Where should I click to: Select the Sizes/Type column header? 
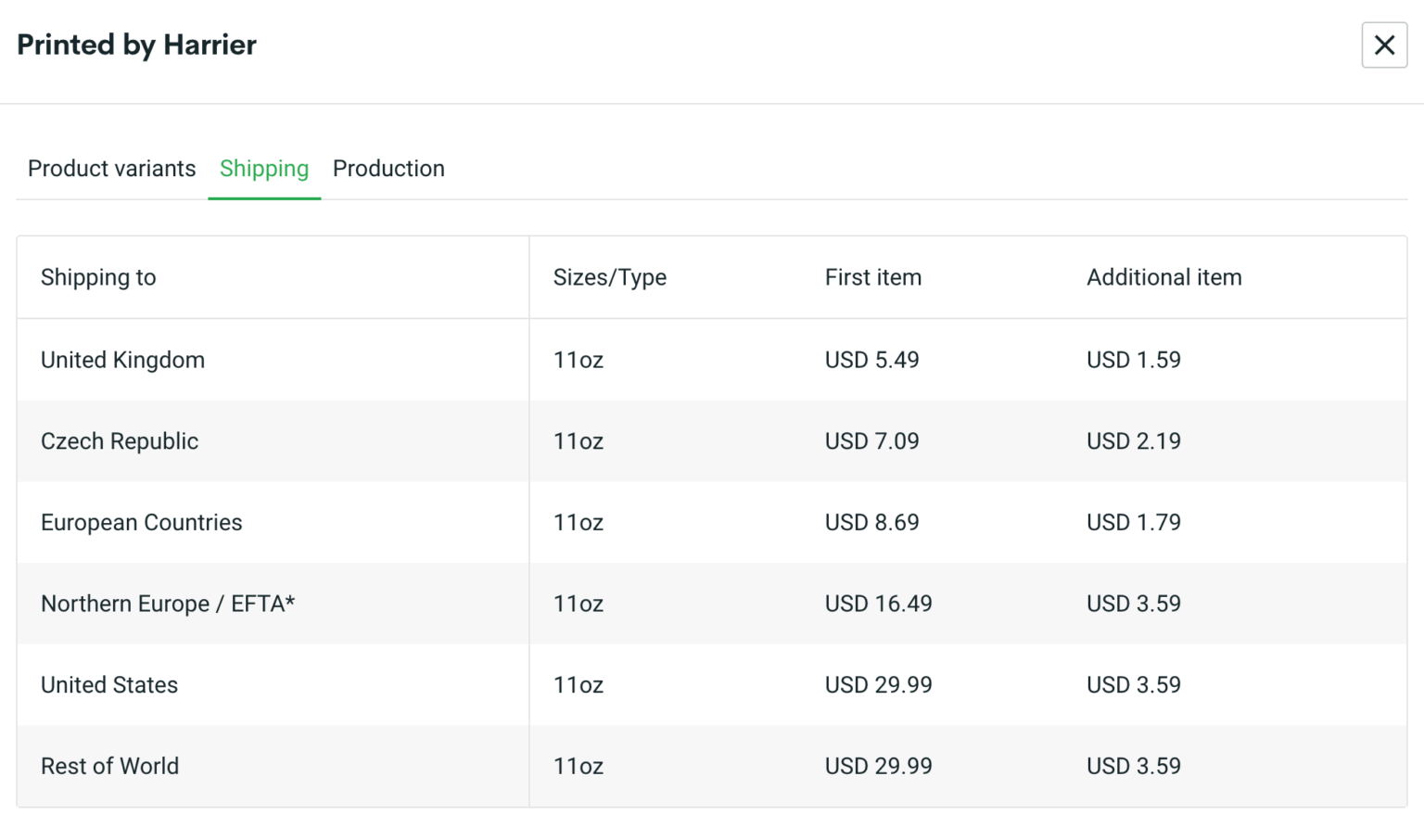coord(611,277)
